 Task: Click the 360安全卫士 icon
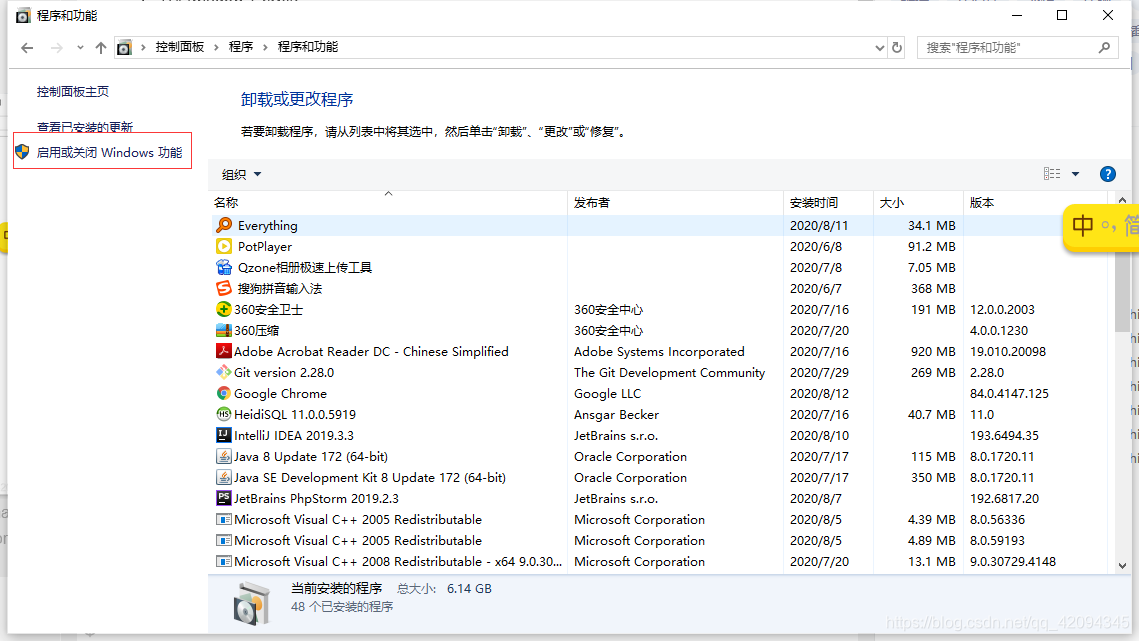coord(224,310)
